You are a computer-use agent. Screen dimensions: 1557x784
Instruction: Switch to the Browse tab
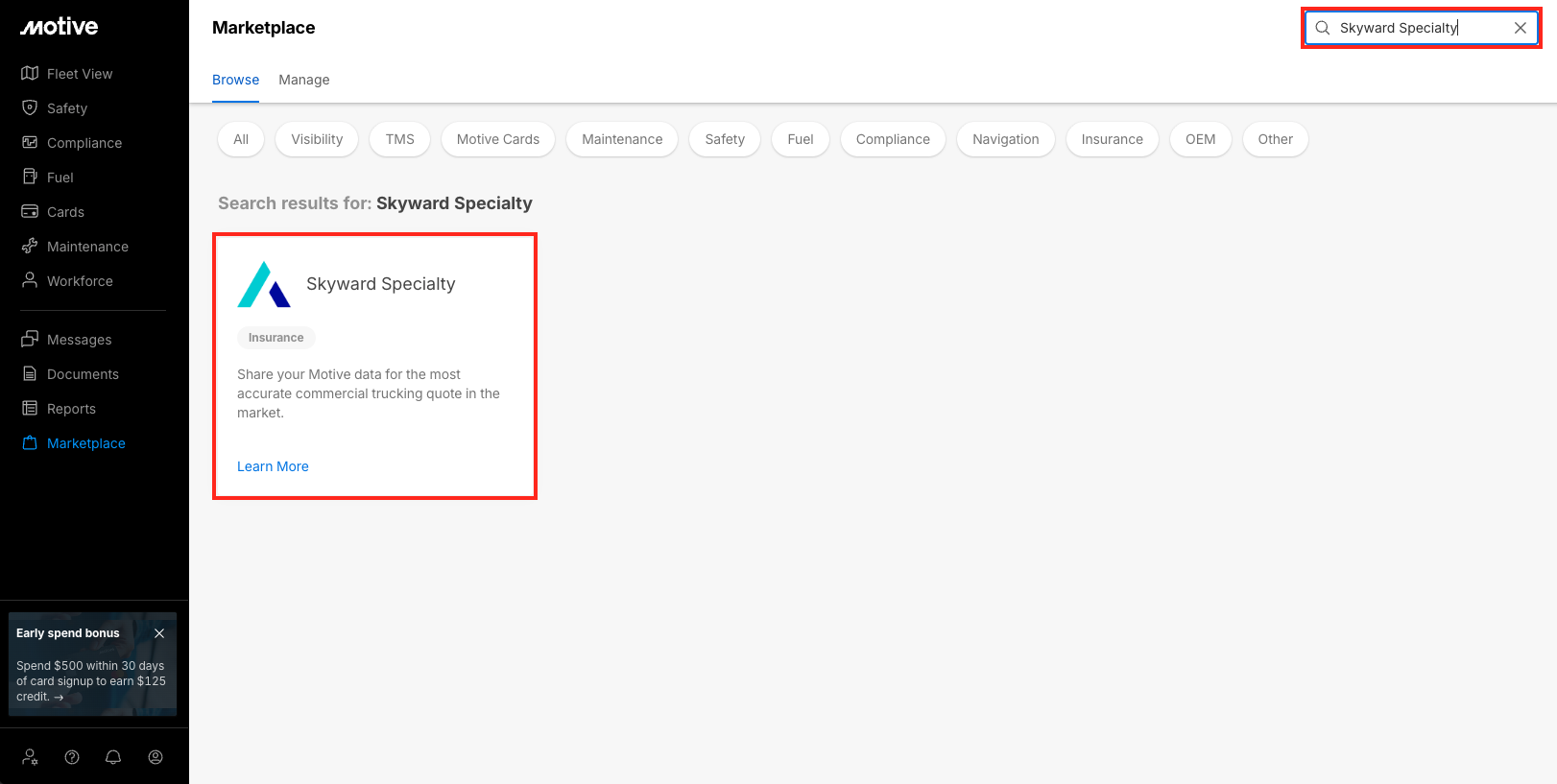tap(236, 80)
